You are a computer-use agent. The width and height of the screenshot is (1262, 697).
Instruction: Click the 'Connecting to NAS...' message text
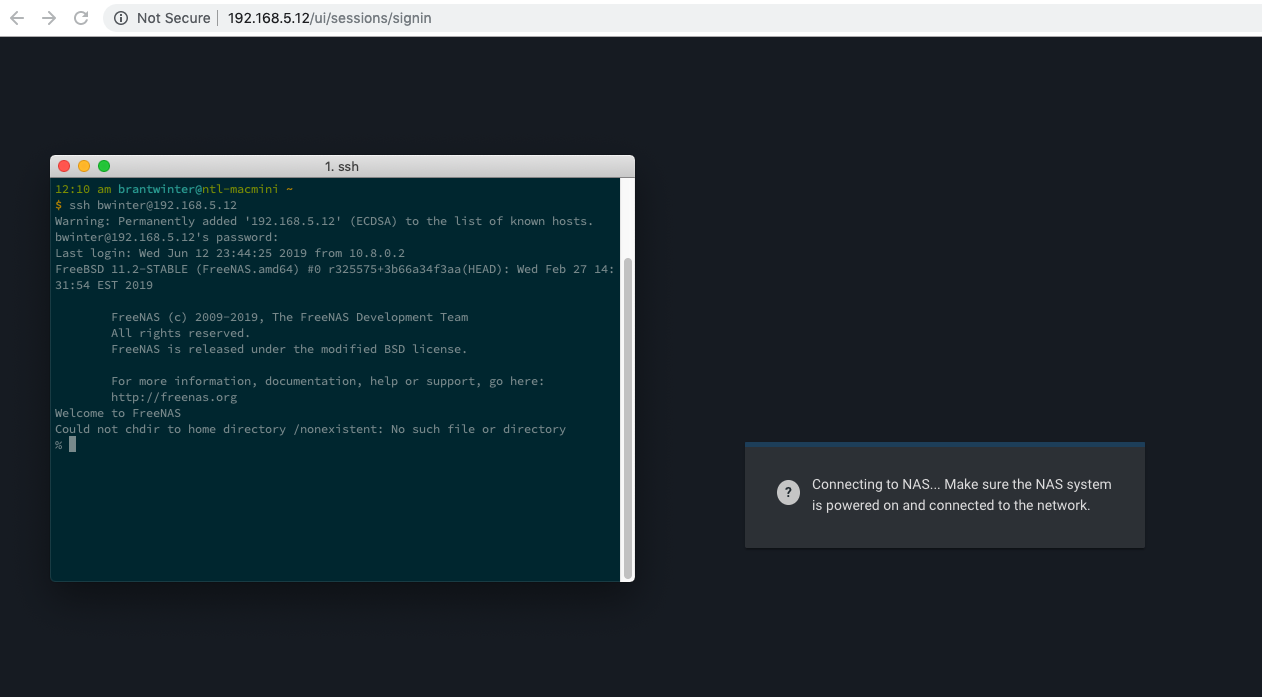click(961, 494)
